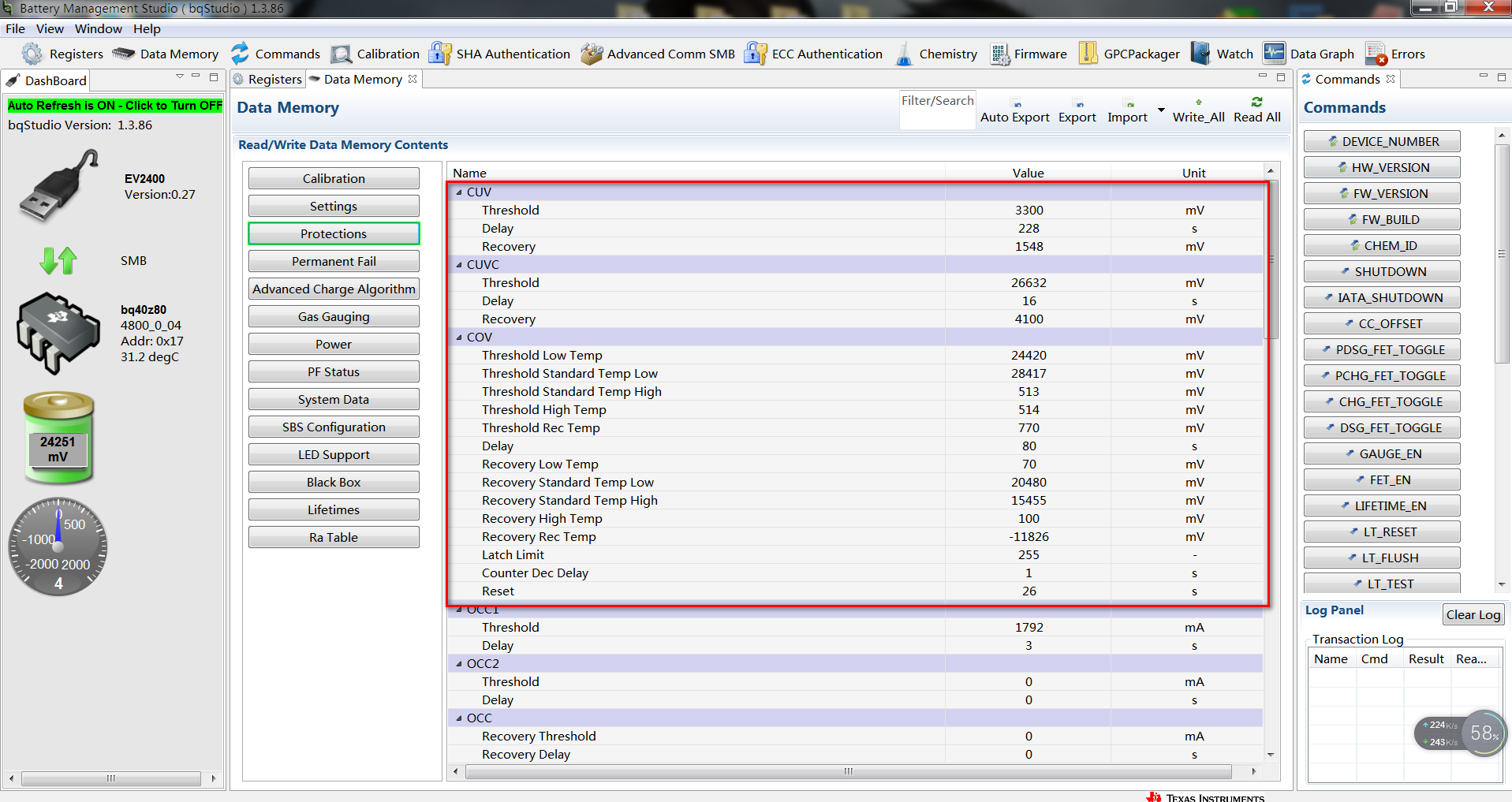
Task: Select the DashBoard tab
Action: coord(46,80)
